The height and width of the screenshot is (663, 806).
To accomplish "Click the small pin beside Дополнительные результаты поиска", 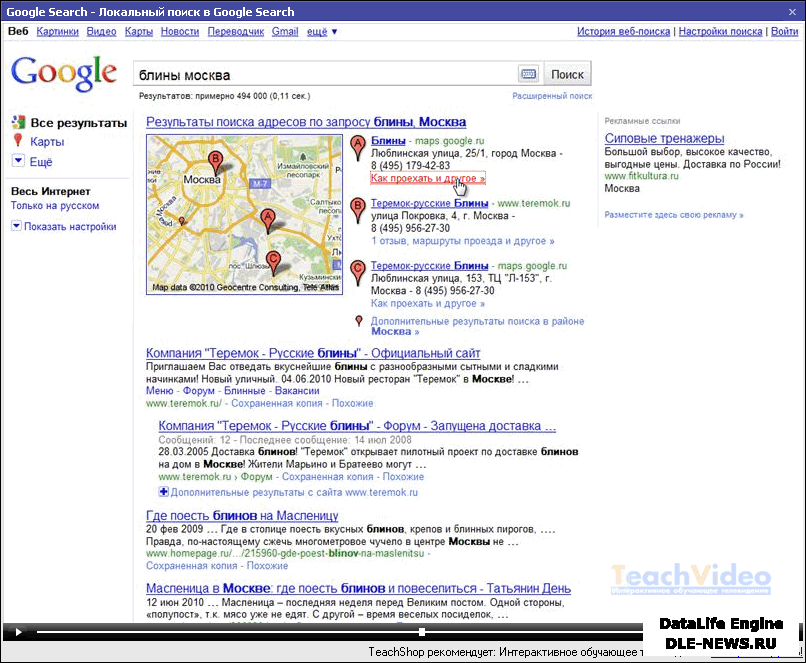I will (359, 321).
